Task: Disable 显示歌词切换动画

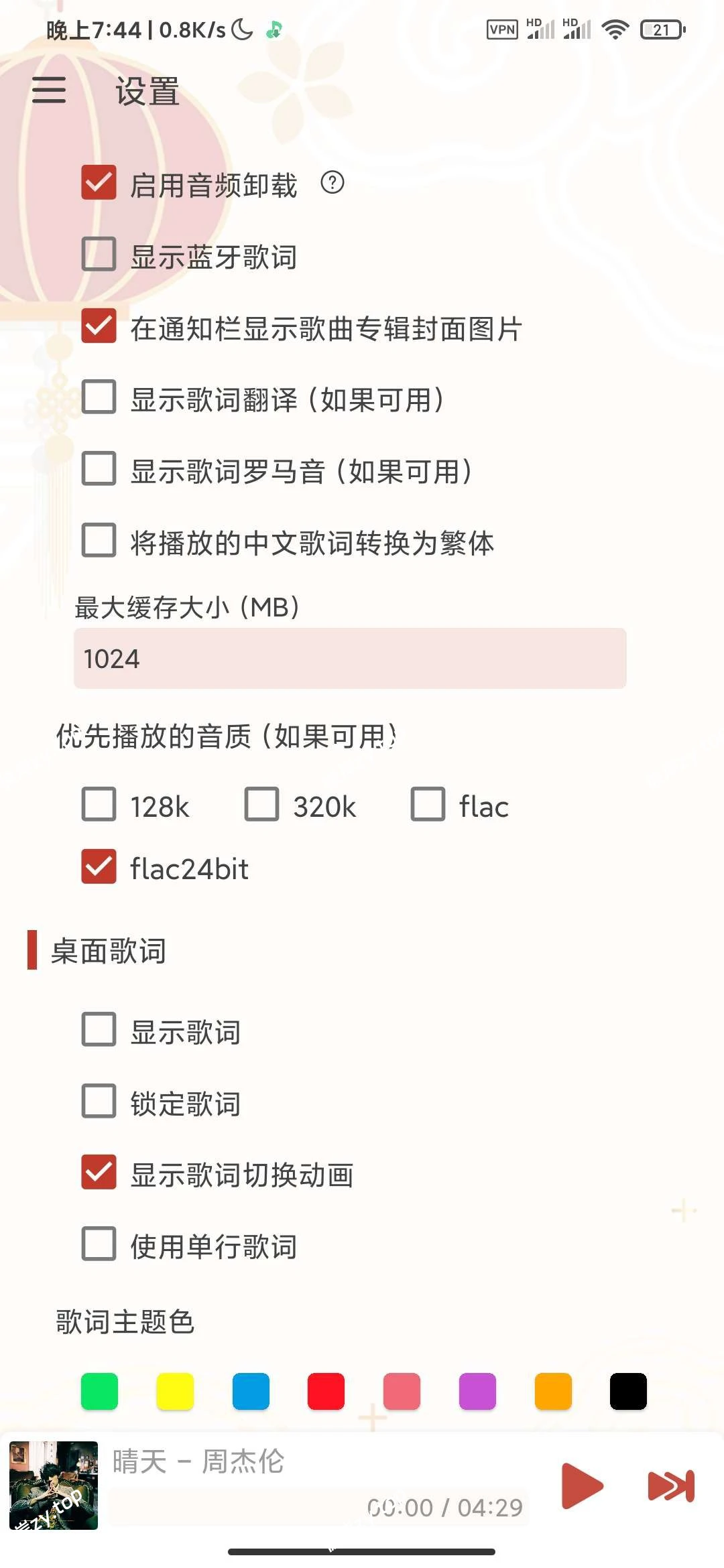Action: click(x=99, y=1173)
